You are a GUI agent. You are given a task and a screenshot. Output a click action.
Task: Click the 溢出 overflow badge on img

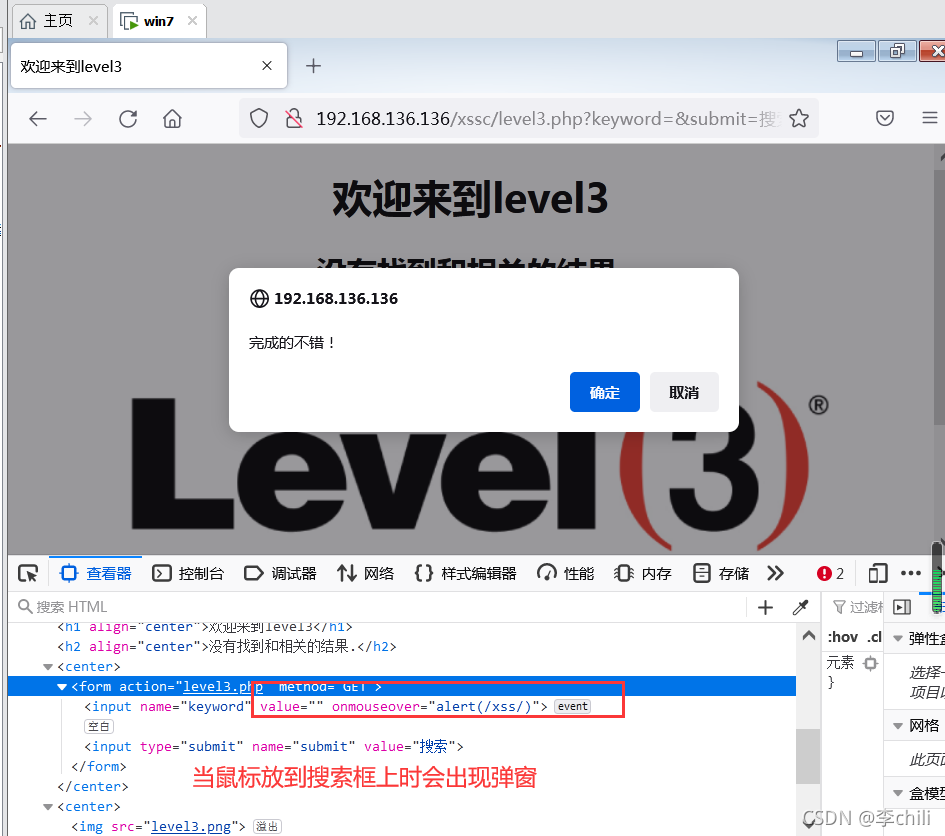pos(267,826)
